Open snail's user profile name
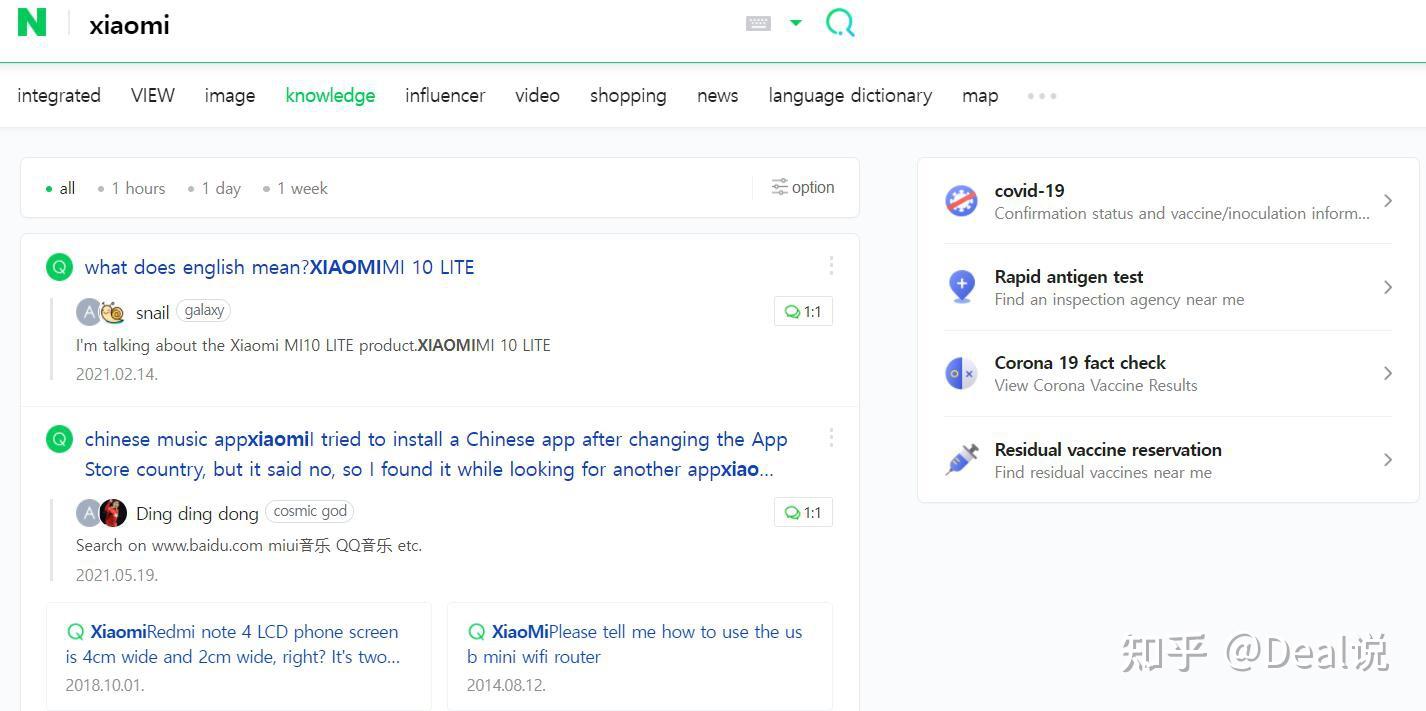This screenshot has width=1426, height=711. pyautogui.click(x=153, y=313)
